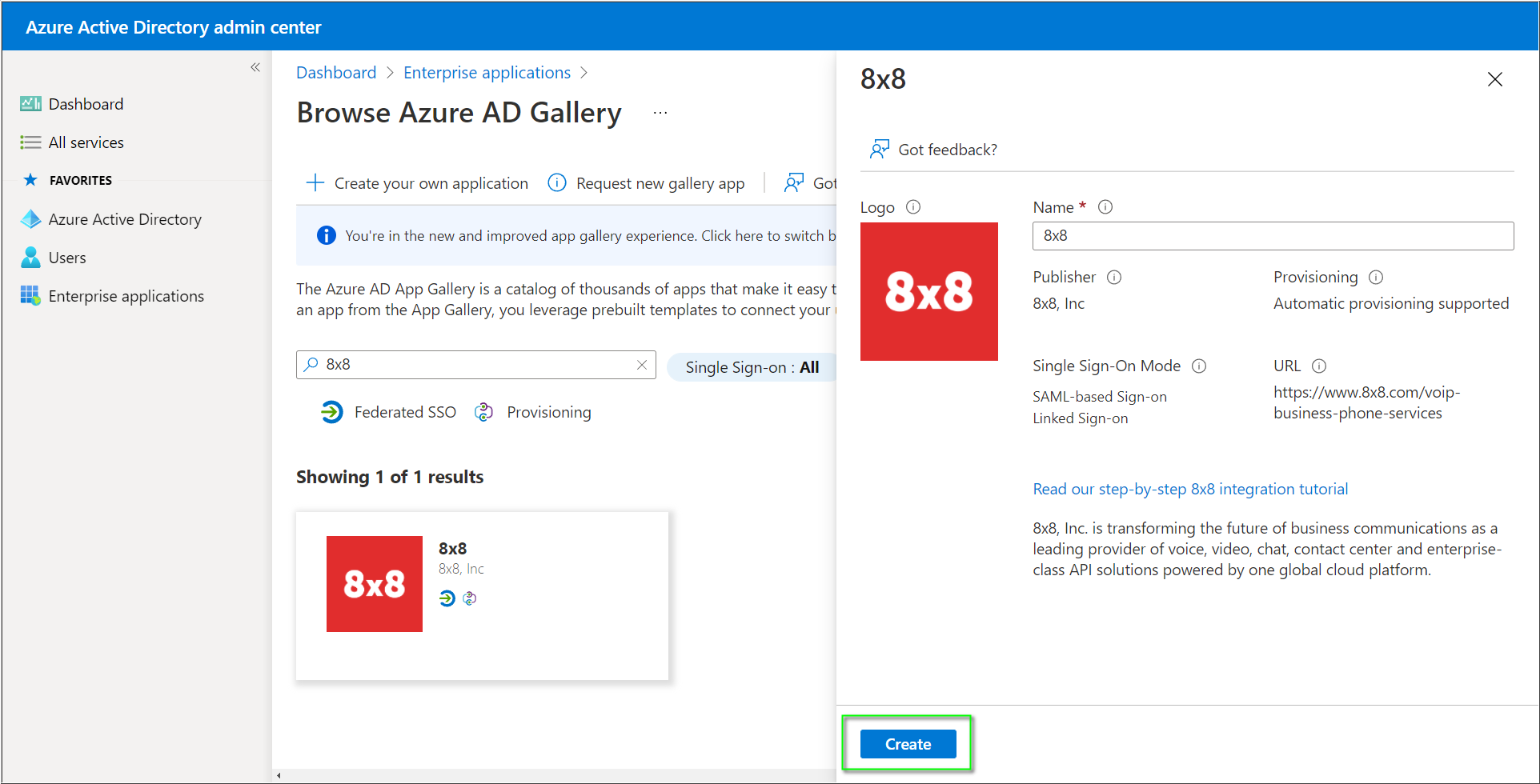This screenshot has width=1540, height=784.
Task: Click the info icon next to Publisher
Action: click(1114, 278)
